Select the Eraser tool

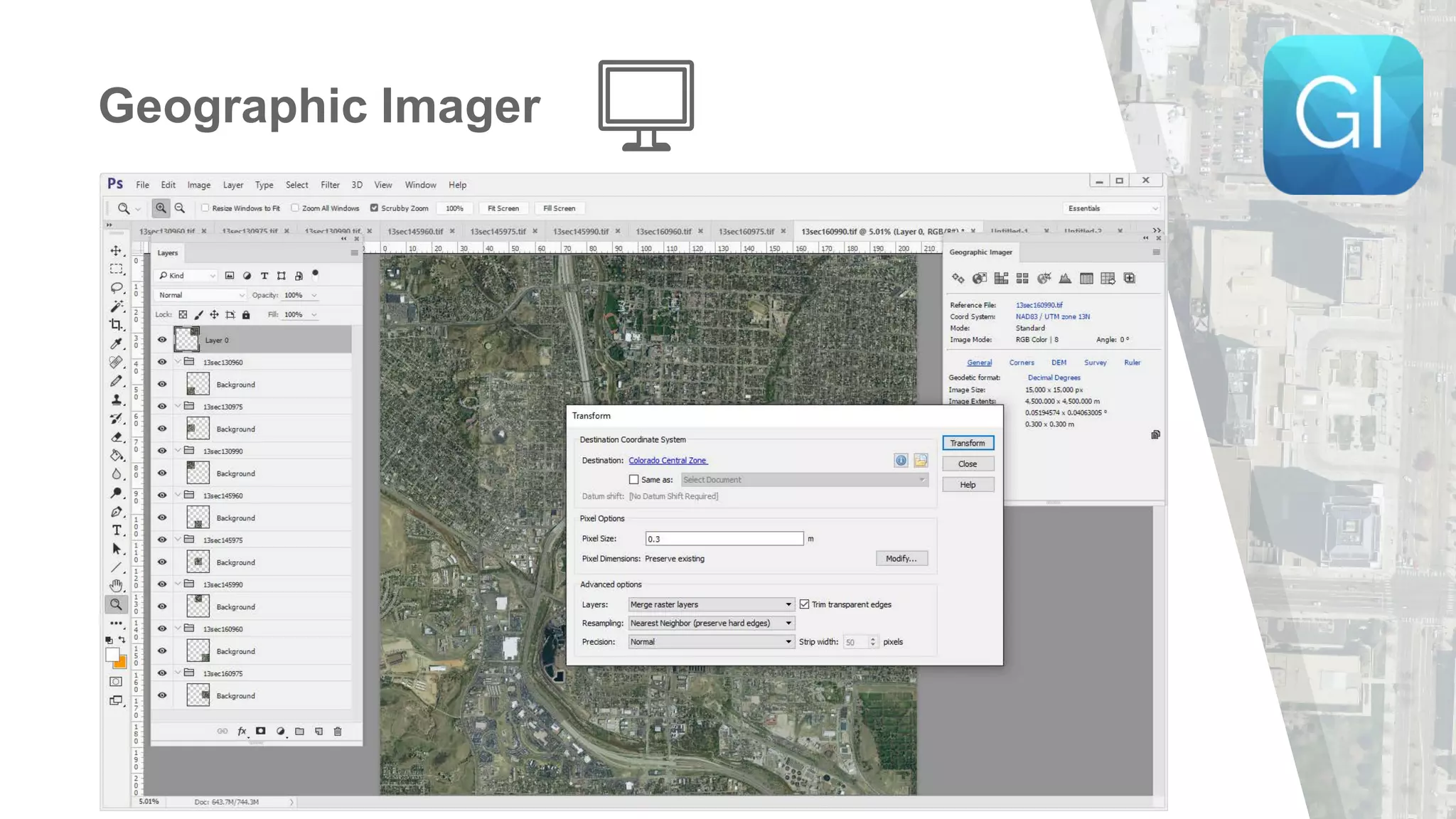pyautogui.click(x=116, y=437)
